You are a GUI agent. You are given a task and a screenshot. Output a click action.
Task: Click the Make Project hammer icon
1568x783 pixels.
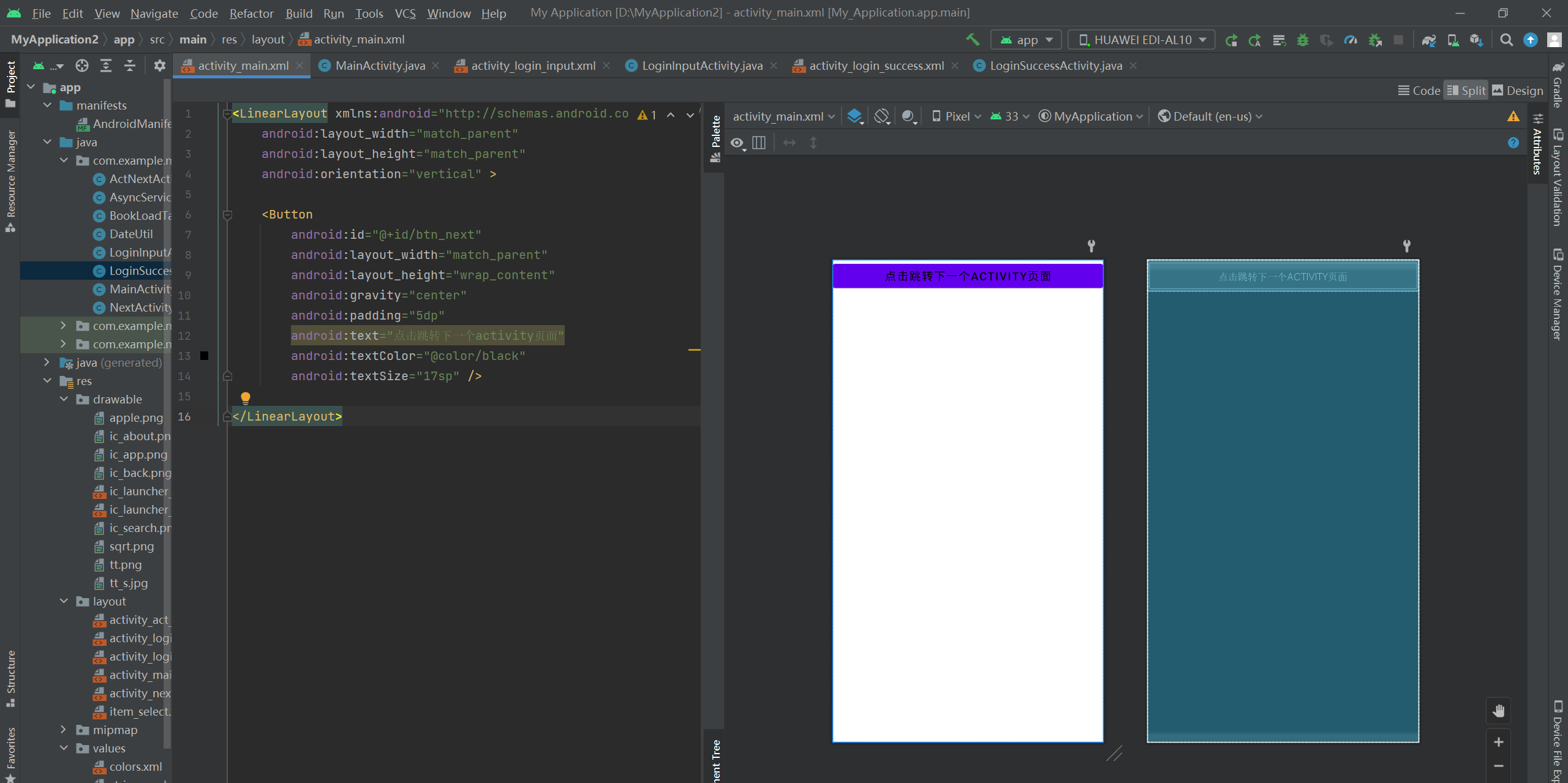972,40
